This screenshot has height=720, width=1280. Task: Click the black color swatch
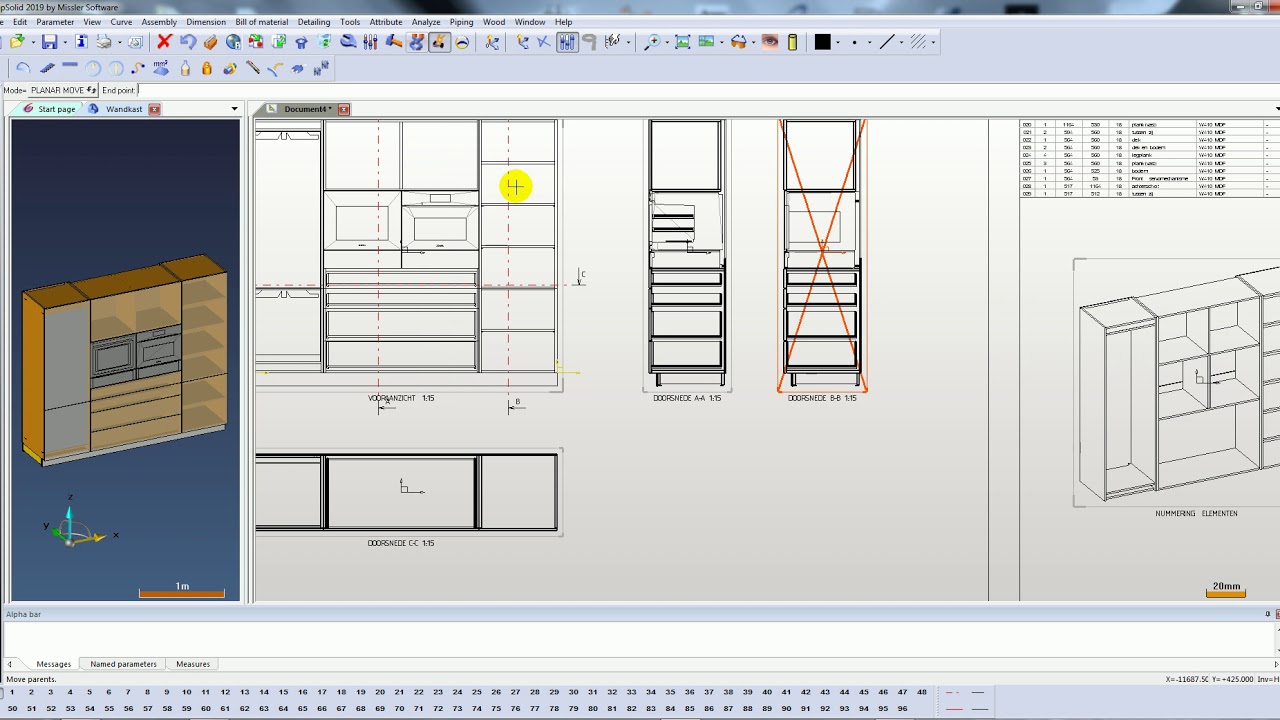pyautogui.click(x=823, y=42)
